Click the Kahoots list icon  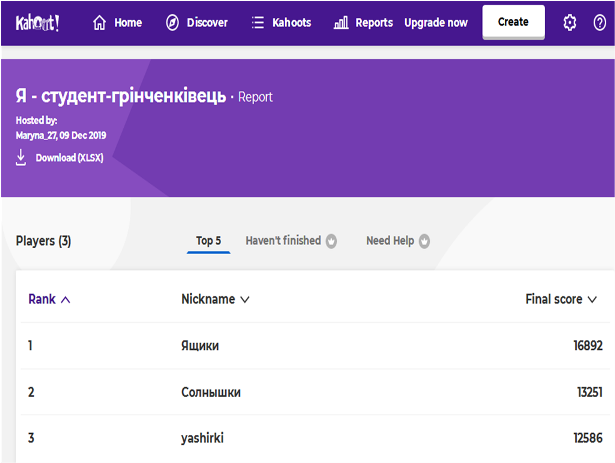pos(258,22)
